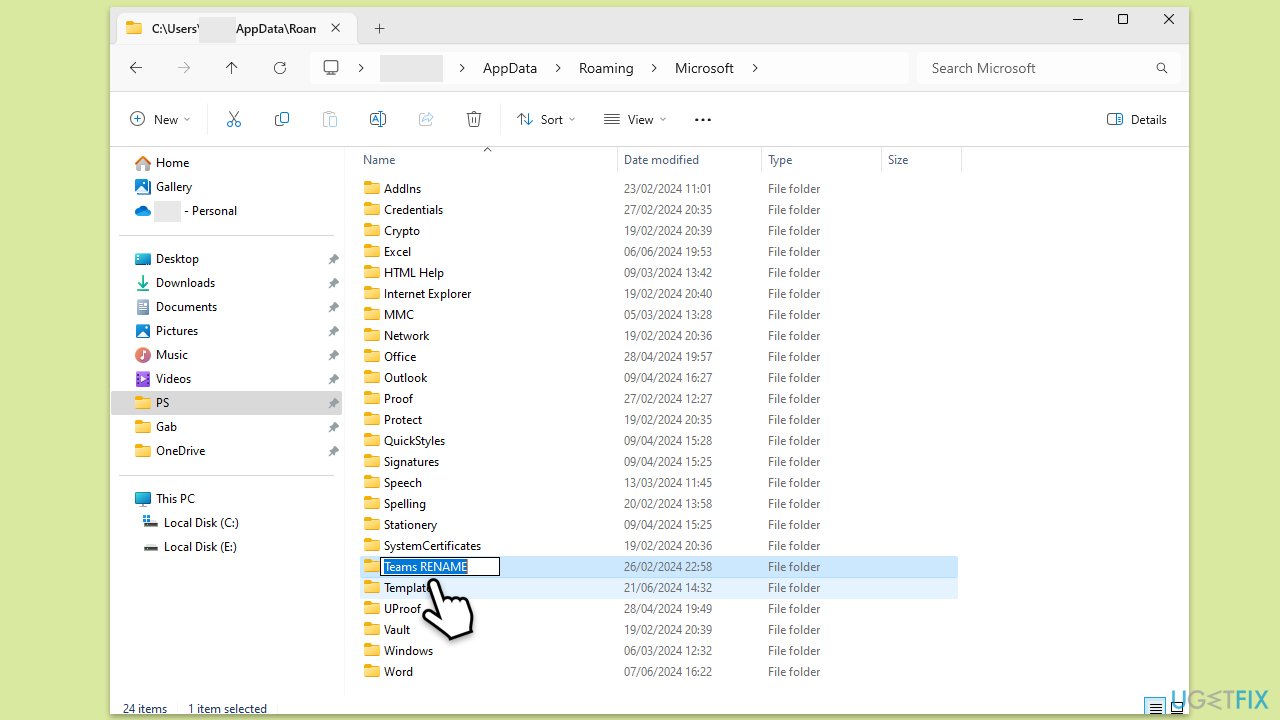Click the This PC monitor icon in address bar
The height and width of the screenshot is (720, 1280).
coord(331,68)
